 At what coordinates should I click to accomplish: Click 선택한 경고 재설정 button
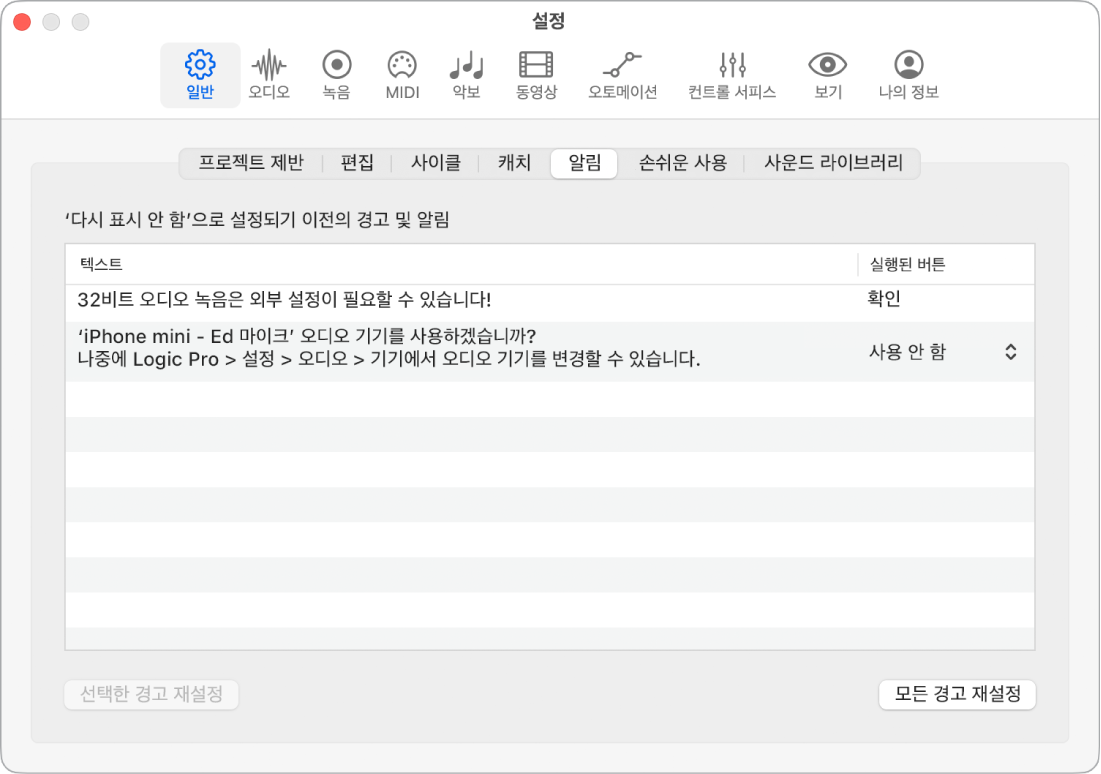pyautogui.click(x=152, y=695)
